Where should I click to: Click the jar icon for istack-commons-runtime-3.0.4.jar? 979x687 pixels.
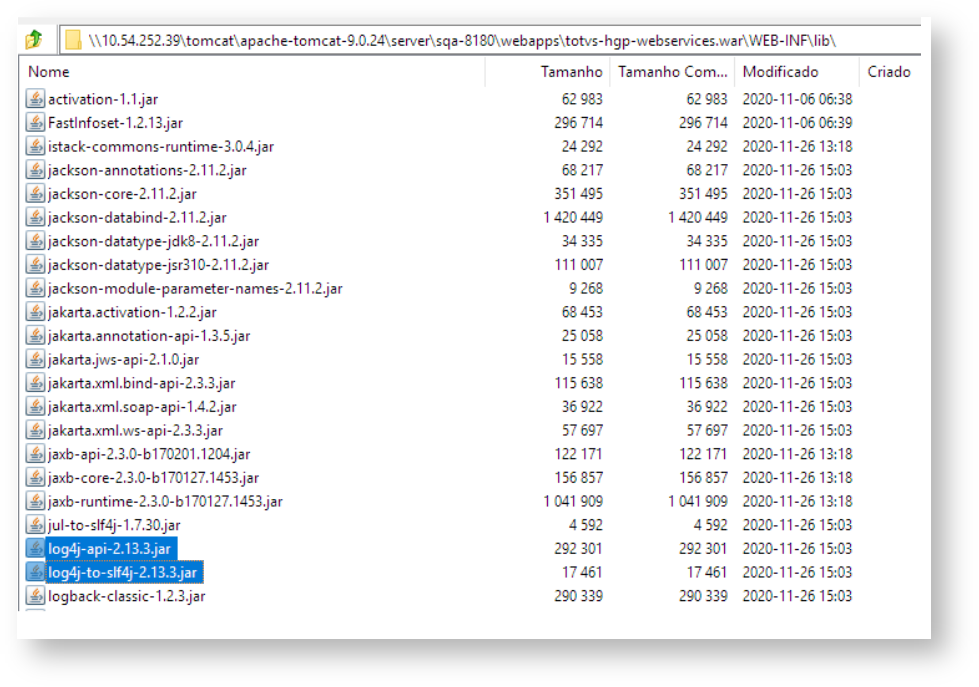[35, 146]
